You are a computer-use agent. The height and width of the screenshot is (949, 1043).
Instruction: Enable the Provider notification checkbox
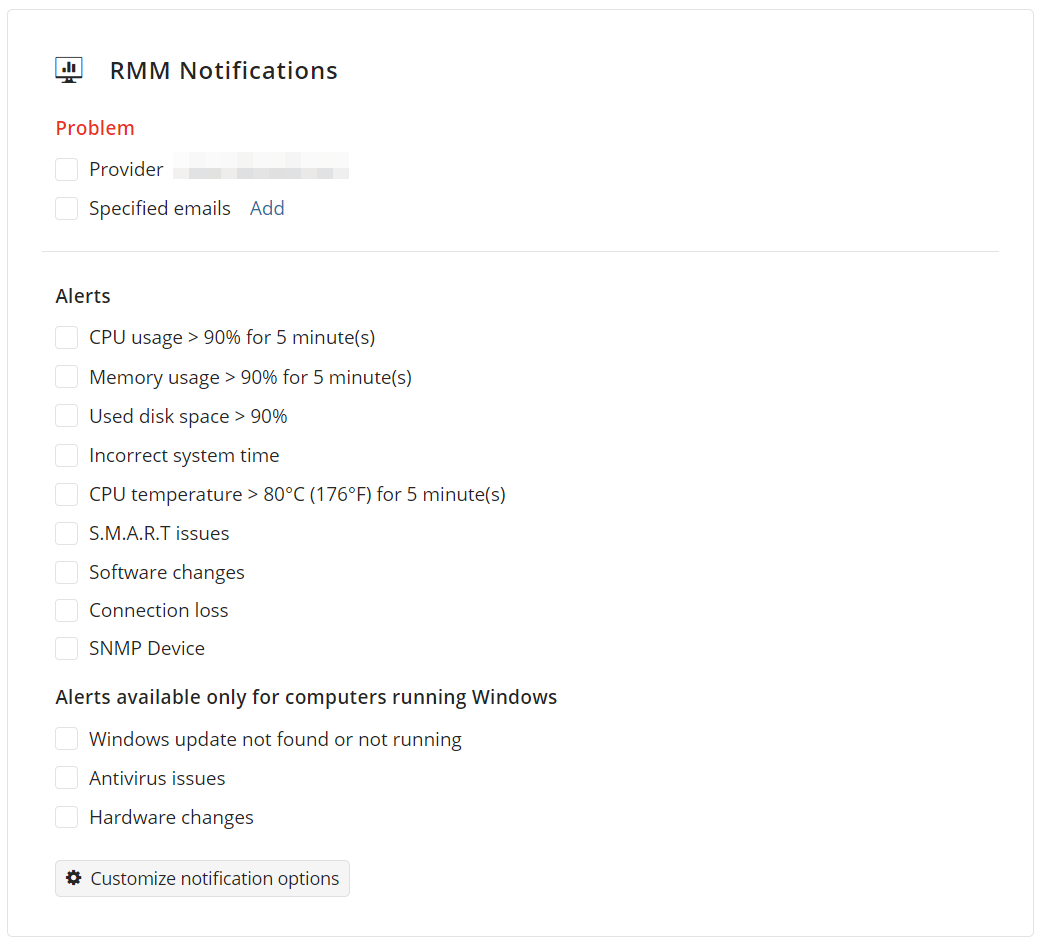coord(66,169)
